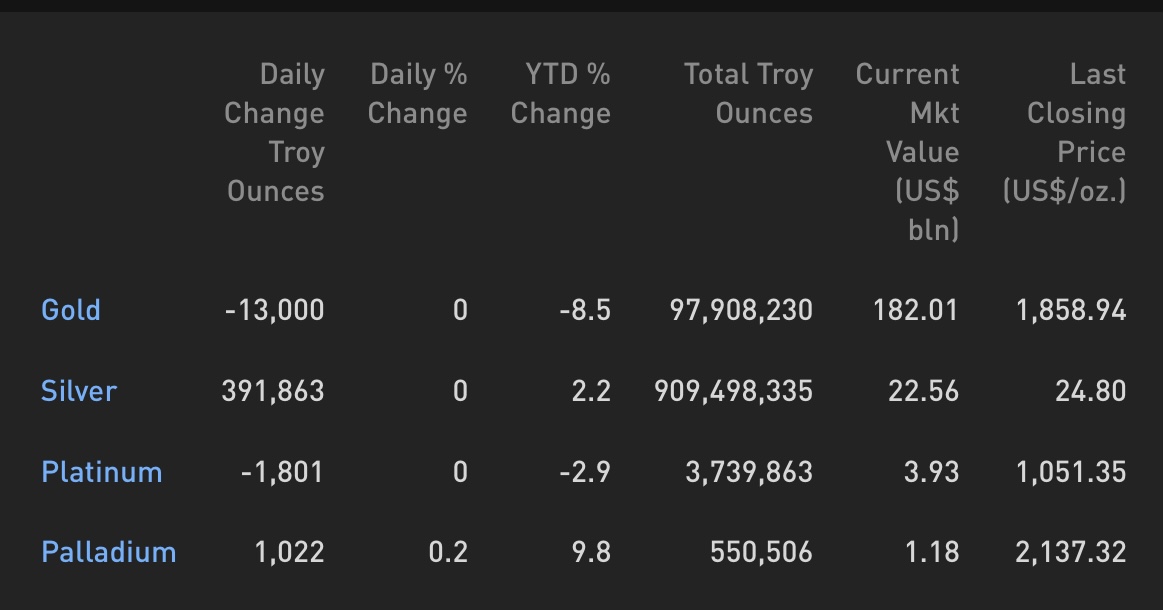
Task: Select Platinum's total ounces 3,739,863
Action: [x=749, y=472]
